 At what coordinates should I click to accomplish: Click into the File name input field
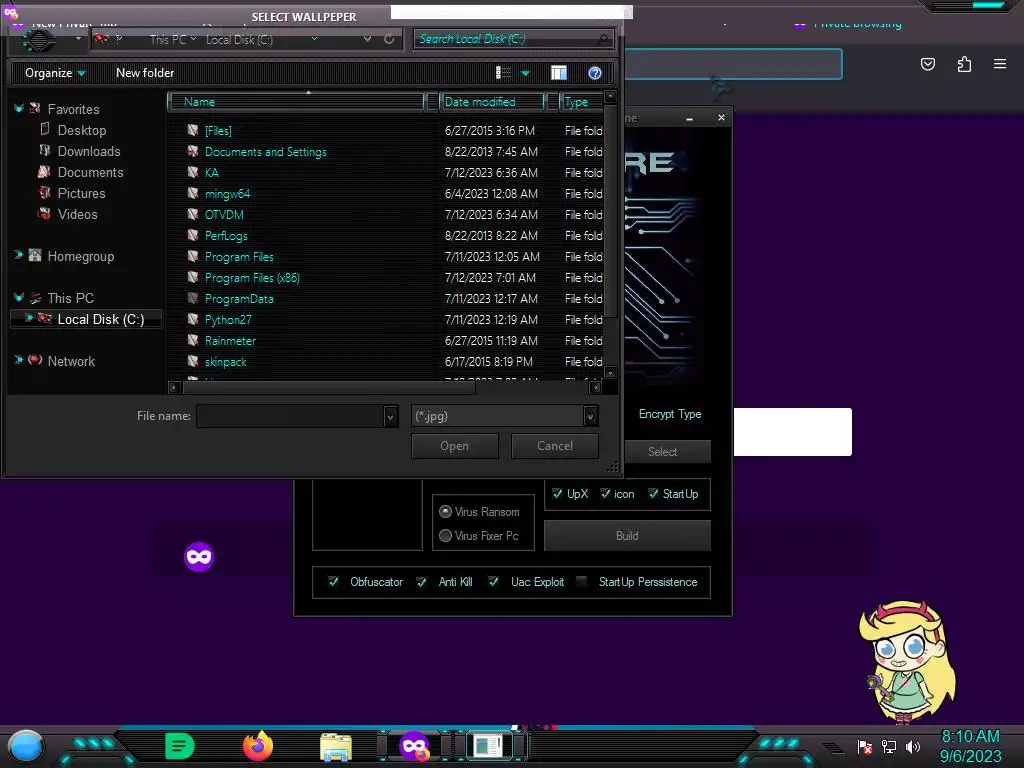point(291,416)
